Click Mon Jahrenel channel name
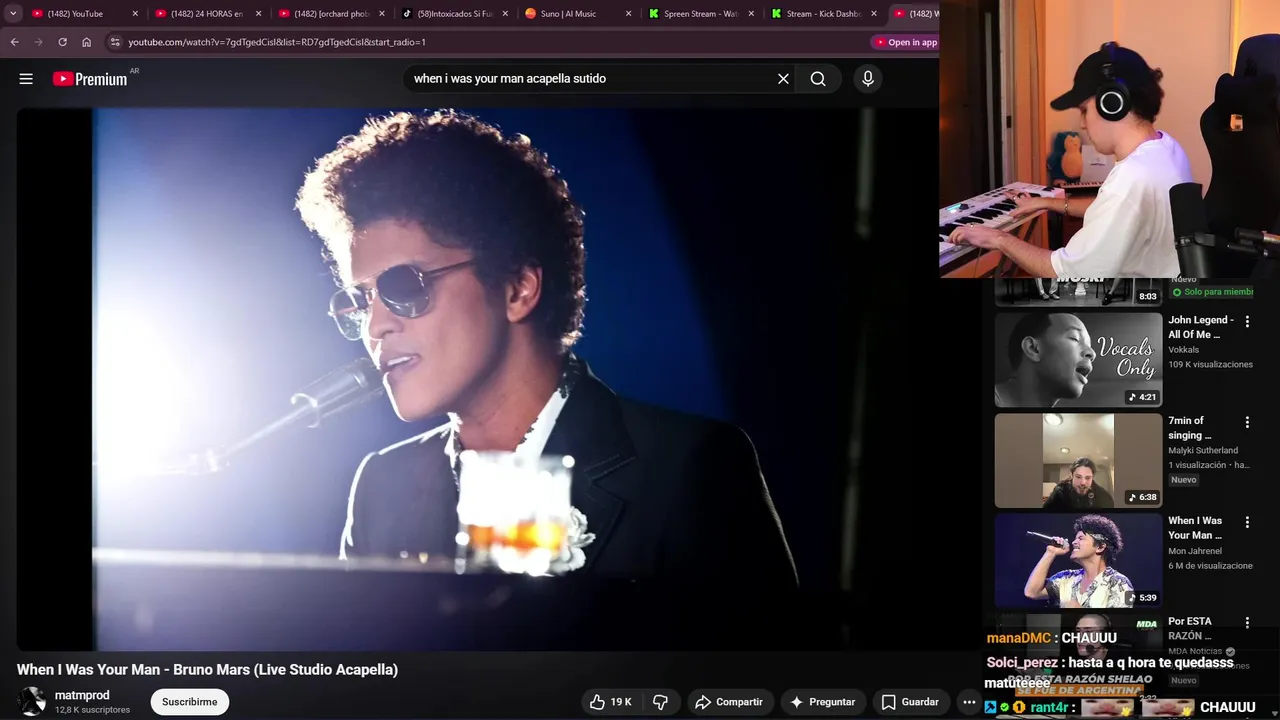The width and height of the screenshot is (1280, 720). tap(1194, 551)
